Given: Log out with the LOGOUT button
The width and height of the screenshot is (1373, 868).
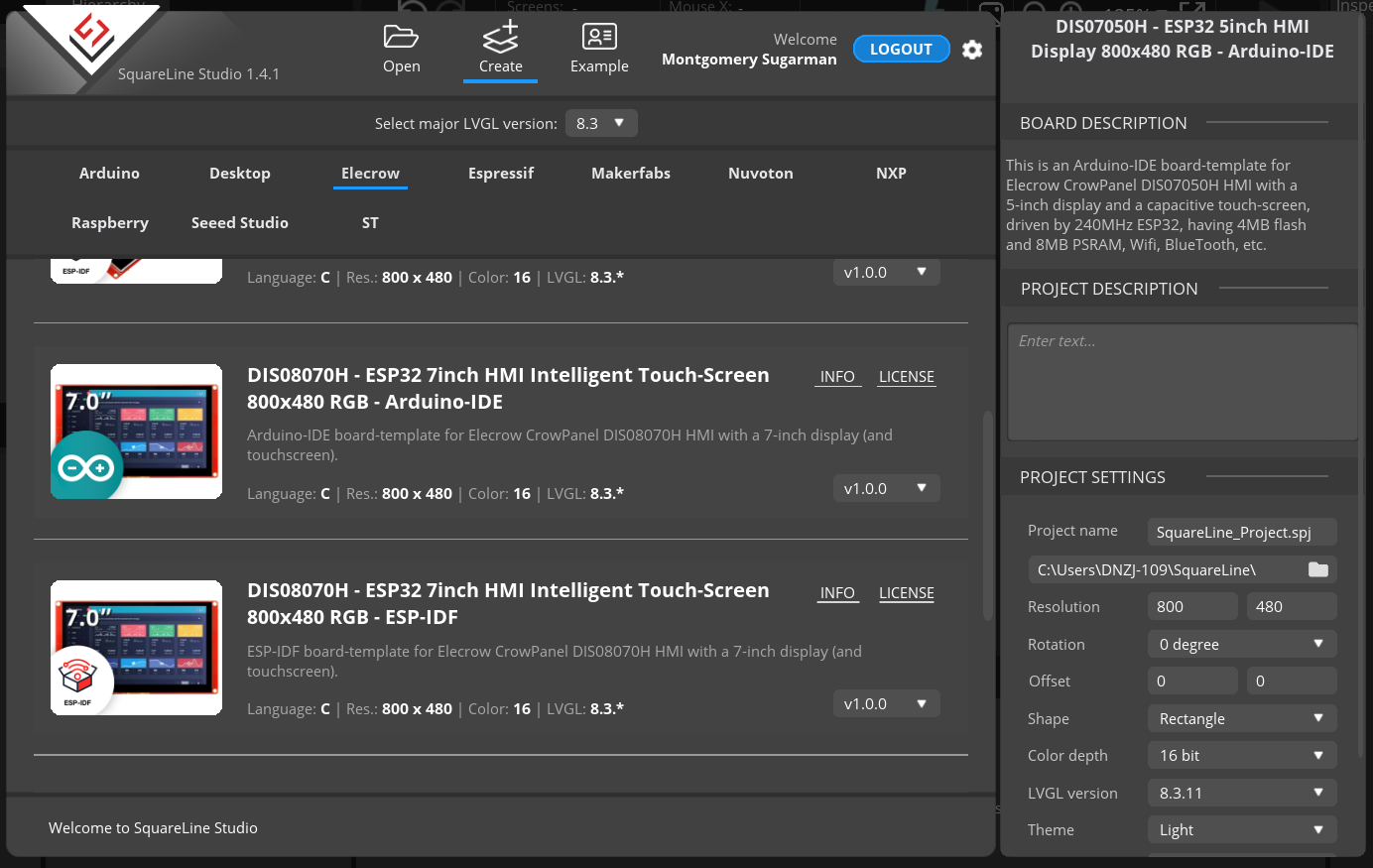Looking at the screenshot, I should tap(901, 49).
